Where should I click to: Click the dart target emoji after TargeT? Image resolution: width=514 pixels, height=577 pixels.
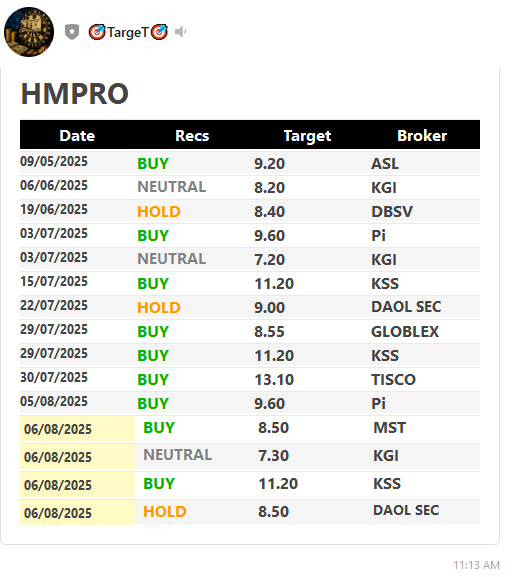click(x=160, y=32)
